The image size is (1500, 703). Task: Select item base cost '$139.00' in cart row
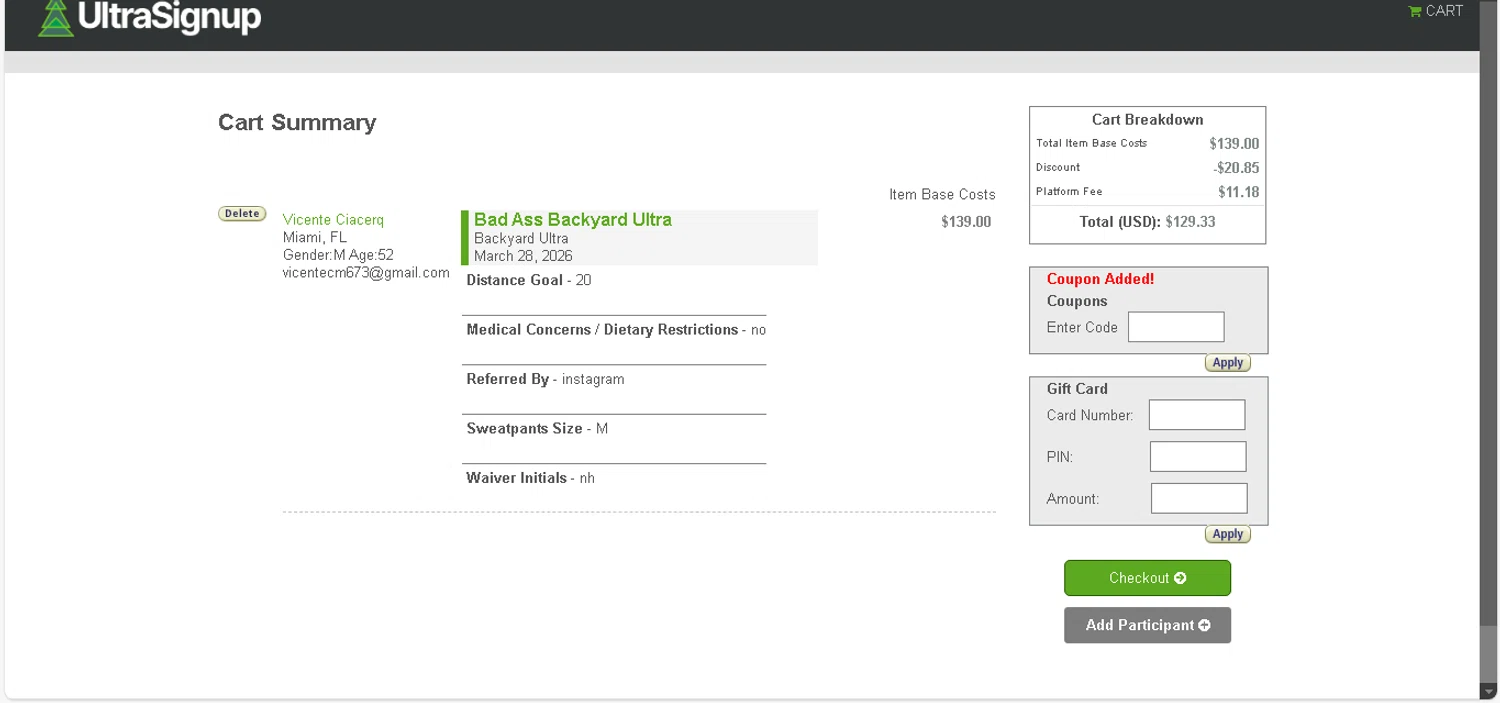pyautogui.click(x=966, y=222)
